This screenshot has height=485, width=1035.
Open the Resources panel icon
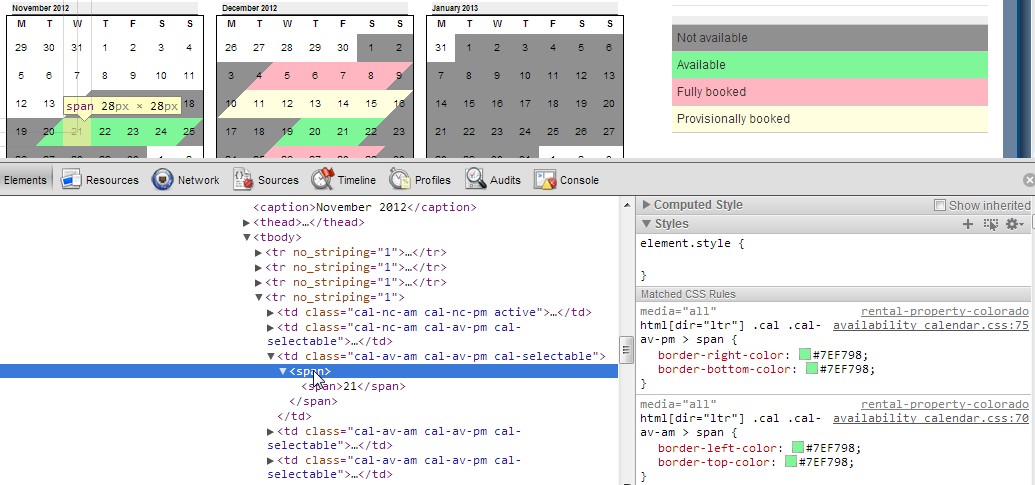(71, 179)
